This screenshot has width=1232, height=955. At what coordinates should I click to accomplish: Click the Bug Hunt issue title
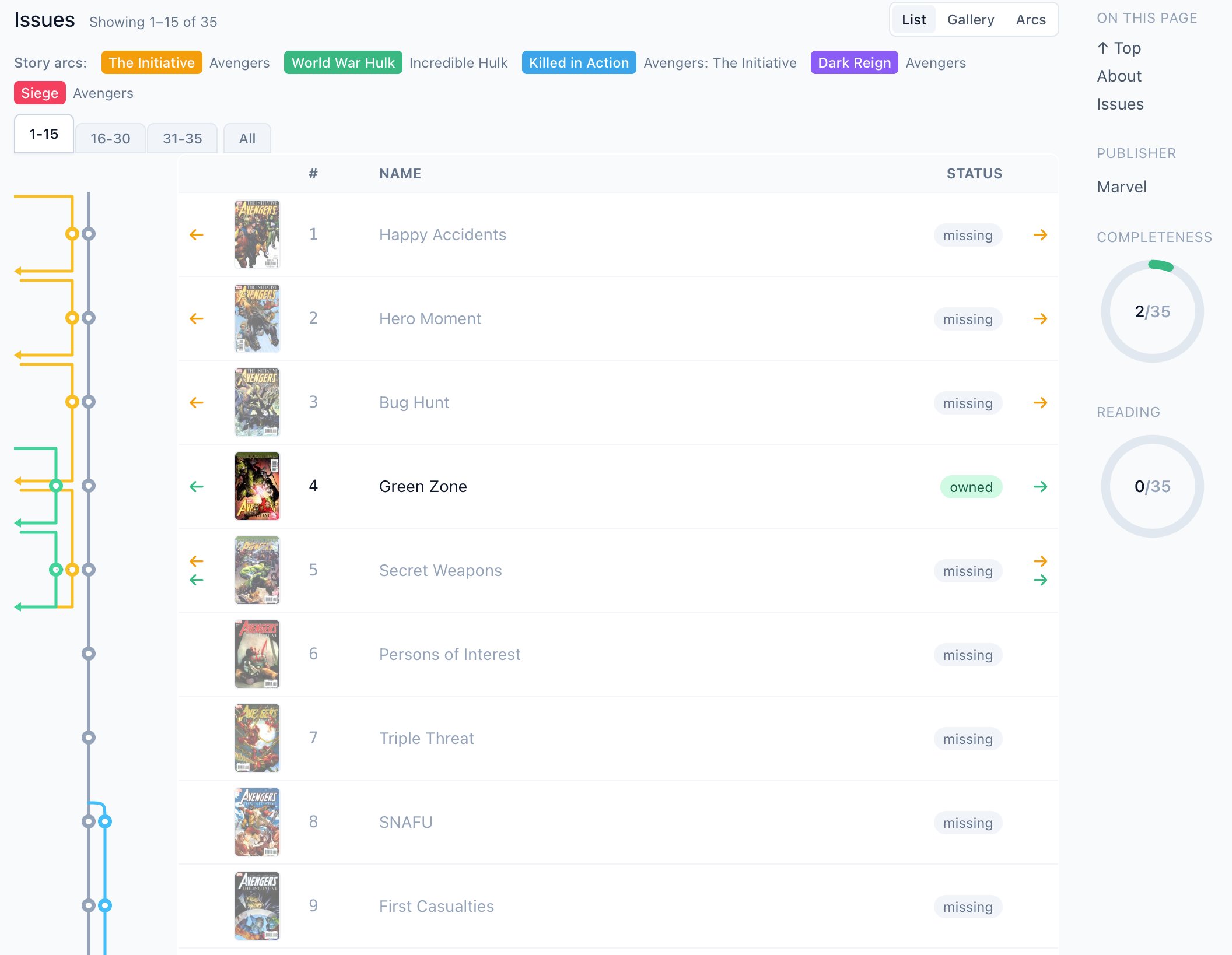click(414, 402)
